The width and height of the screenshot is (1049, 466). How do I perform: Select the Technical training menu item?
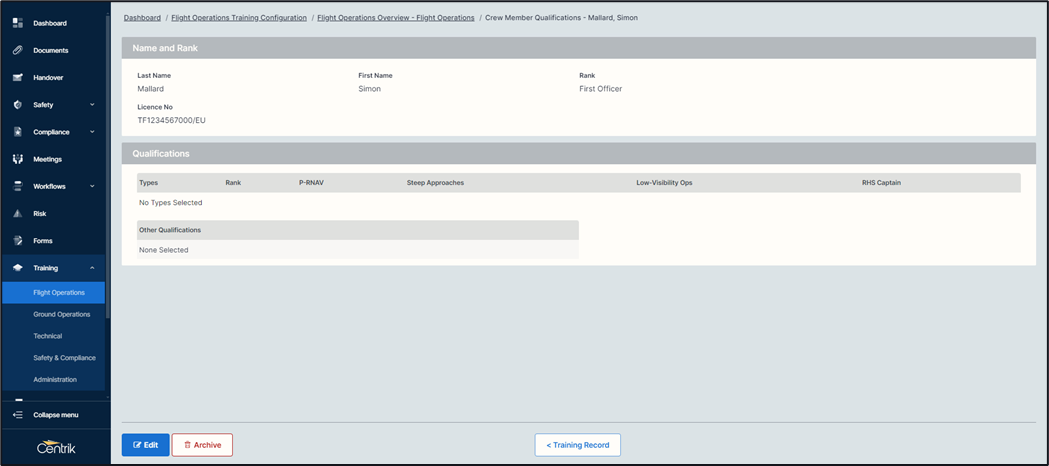coord(47,336)
